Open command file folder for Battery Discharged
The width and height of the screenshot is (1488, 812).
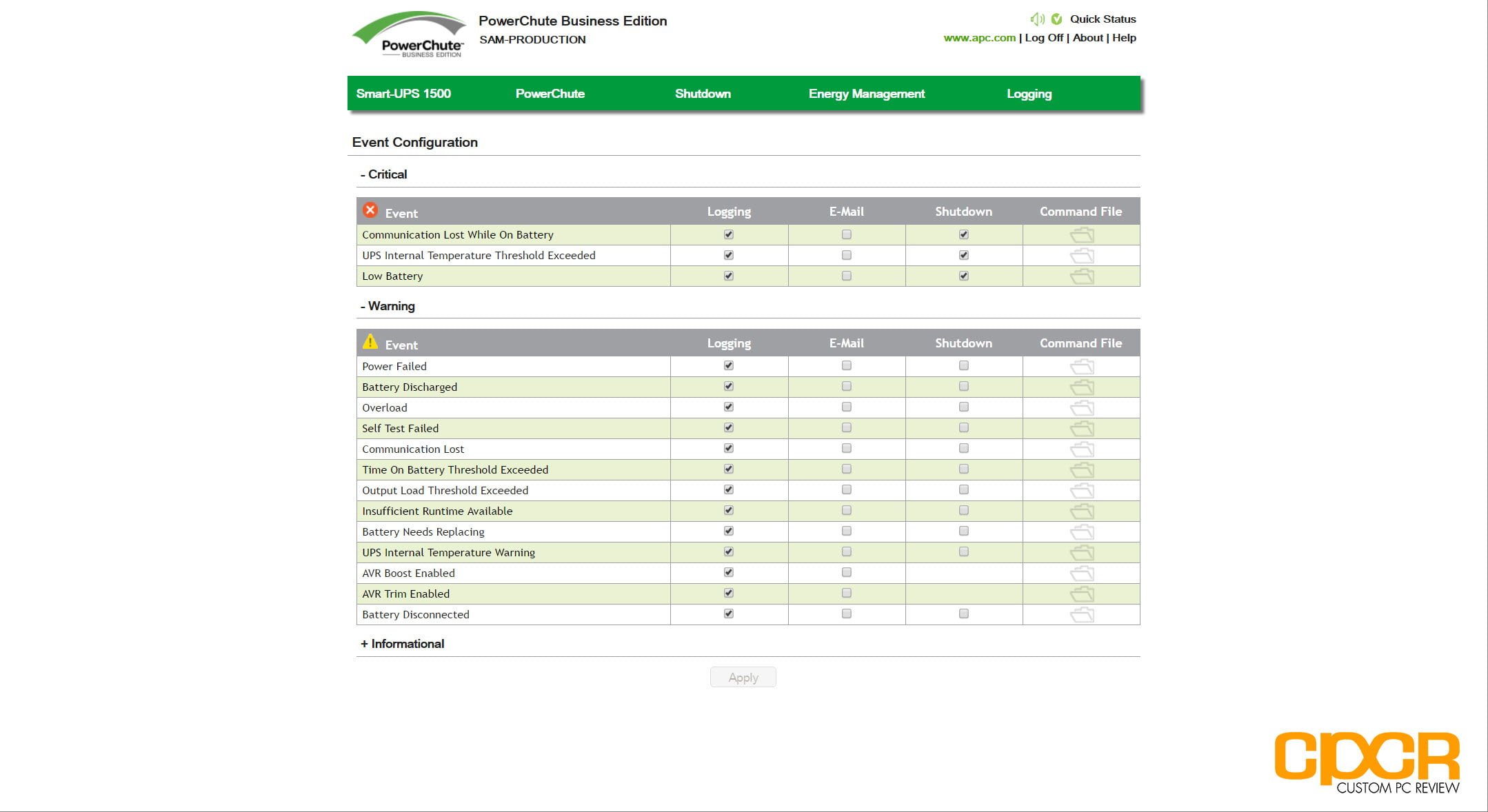click(1082, 387)
